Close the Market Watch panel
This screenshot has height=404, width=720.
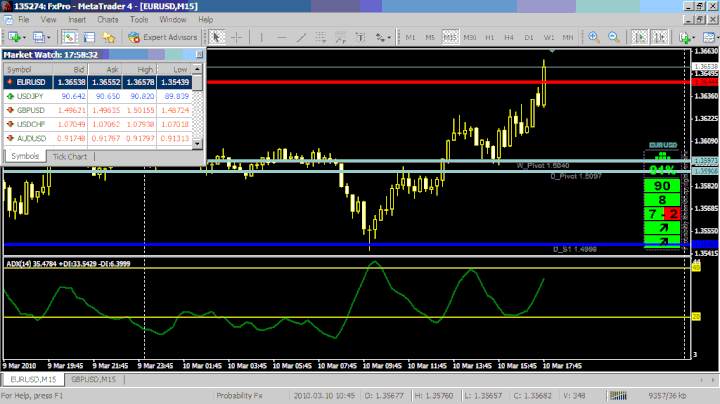[199, 54]
